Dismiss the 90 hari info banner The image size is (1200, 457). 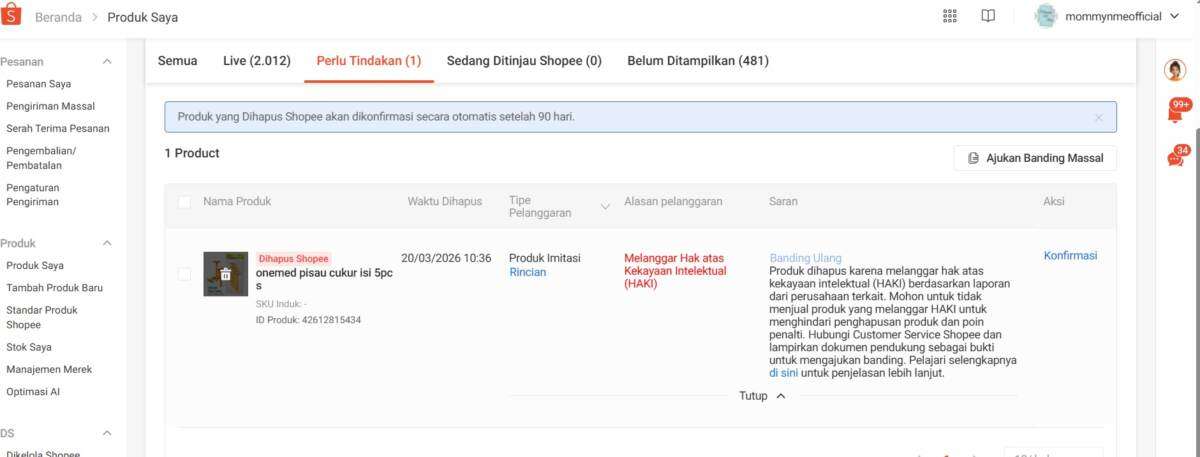(x=1098, y=117)
